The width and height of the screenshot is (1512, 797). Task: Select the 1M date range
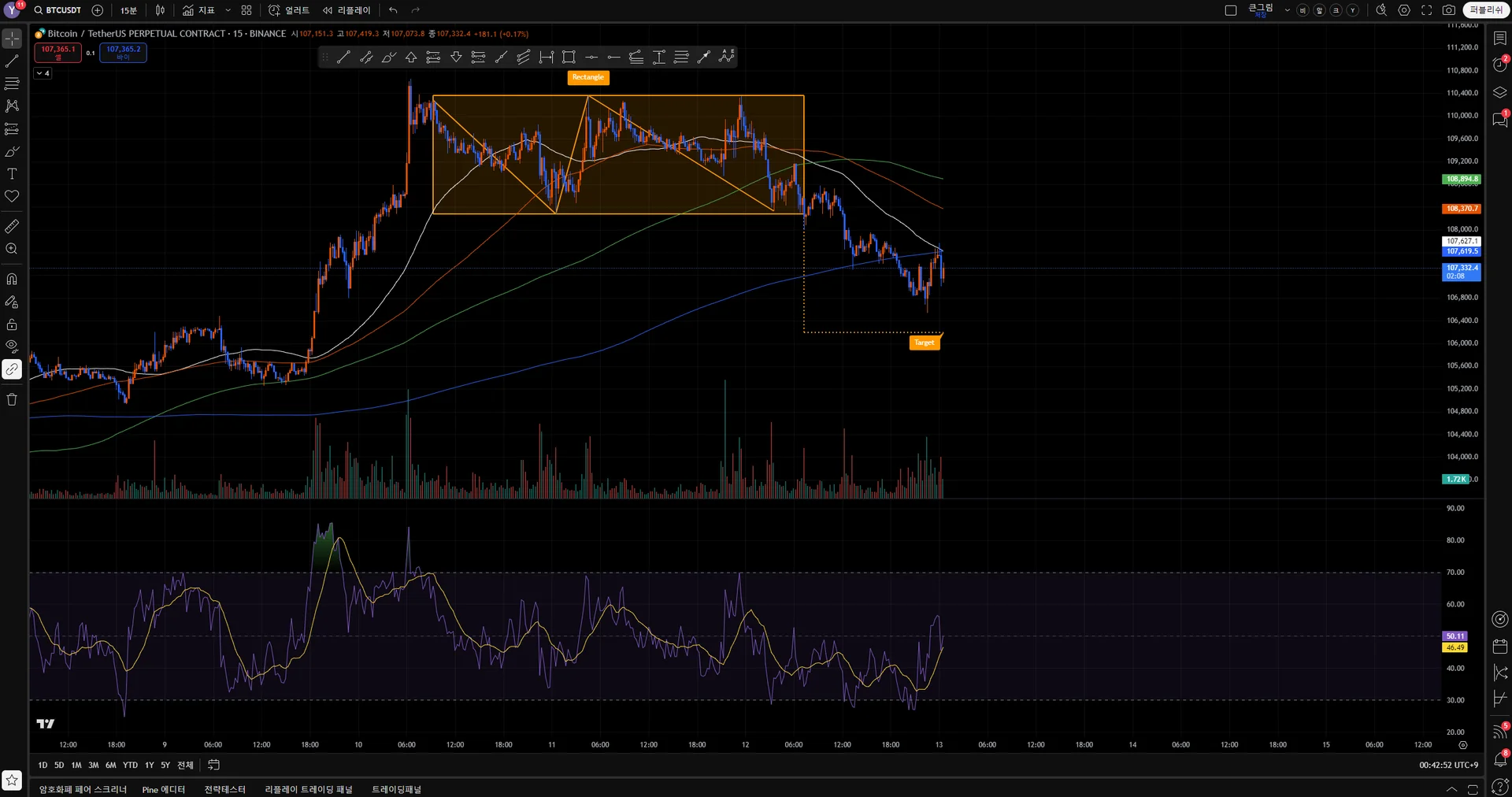76,765
